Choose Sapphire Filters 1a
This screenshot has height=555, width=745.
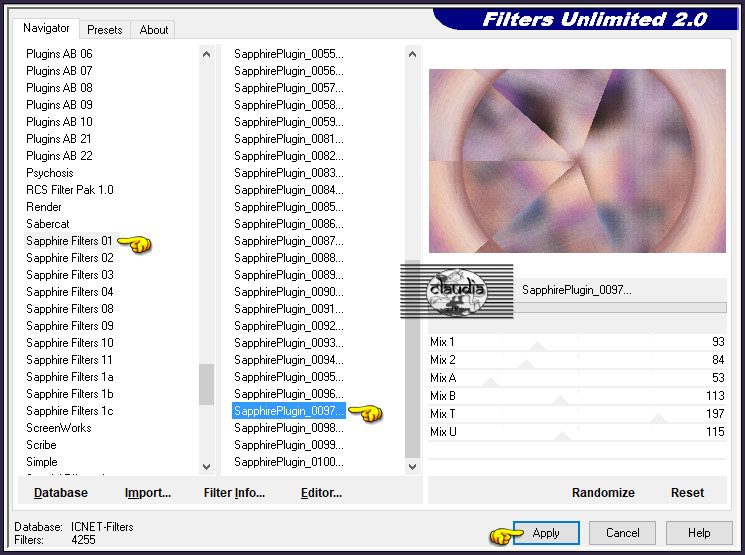coord(70,377)
